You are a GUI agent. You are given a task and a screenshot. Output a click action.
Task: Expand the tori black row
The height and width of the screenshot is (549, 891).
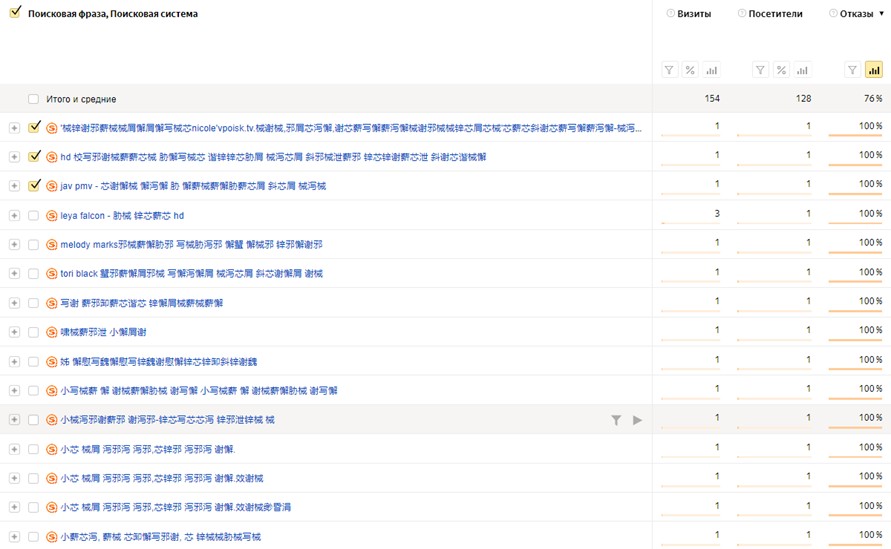tap(14, 274)
